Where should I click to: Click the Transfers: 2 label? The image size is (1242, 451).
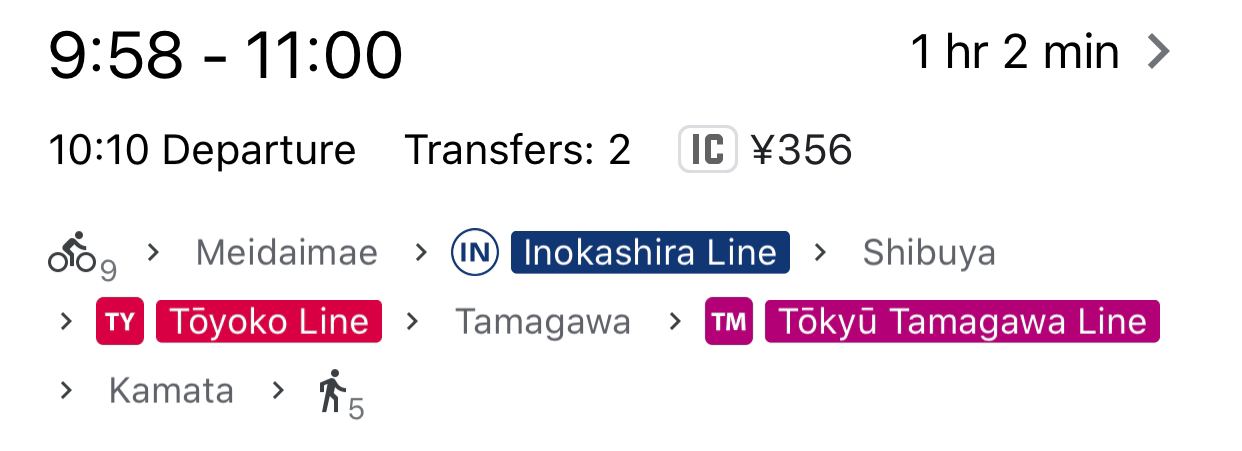point(518,150)
